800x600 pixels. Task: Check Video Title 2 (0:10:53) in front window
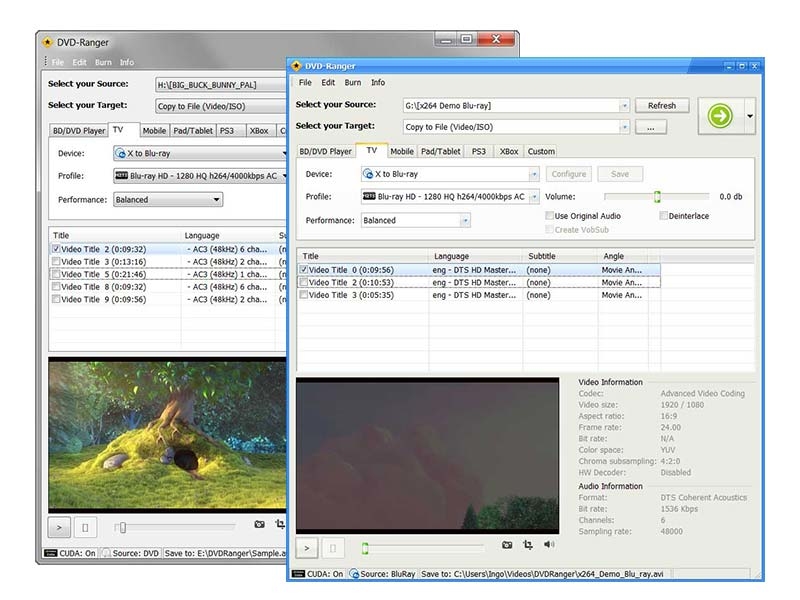304,282
